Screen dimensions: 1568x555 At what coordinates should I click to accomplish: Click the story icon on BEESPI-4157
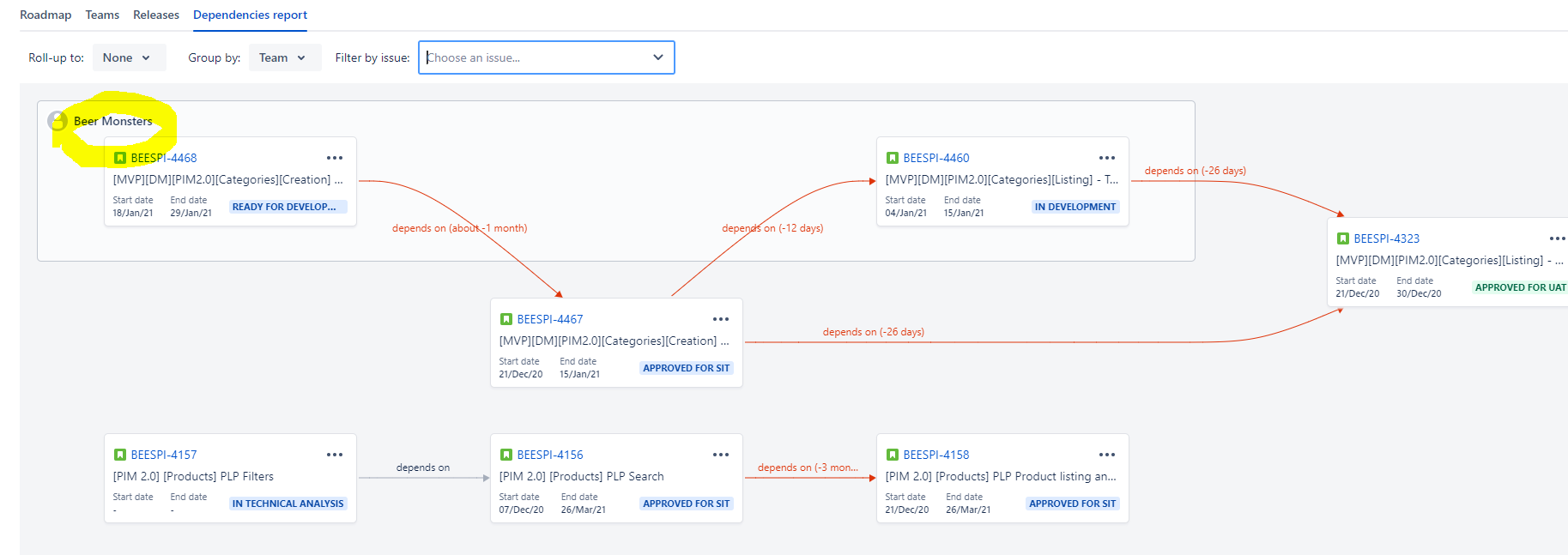click(120, 455)
